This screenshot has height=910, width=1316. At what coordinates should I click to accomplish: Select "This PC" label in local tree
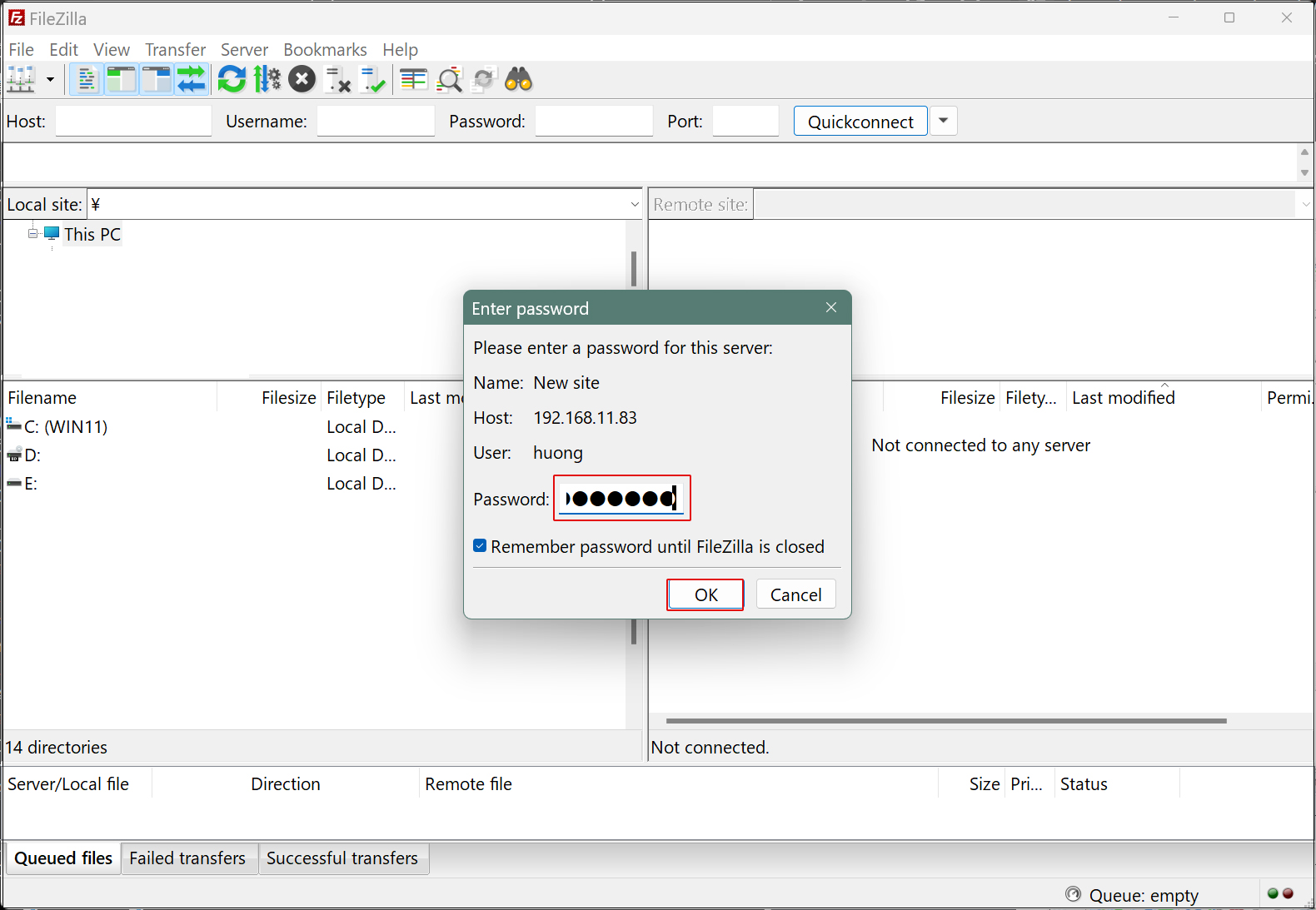pyautogui.click(x=92, y=234)
